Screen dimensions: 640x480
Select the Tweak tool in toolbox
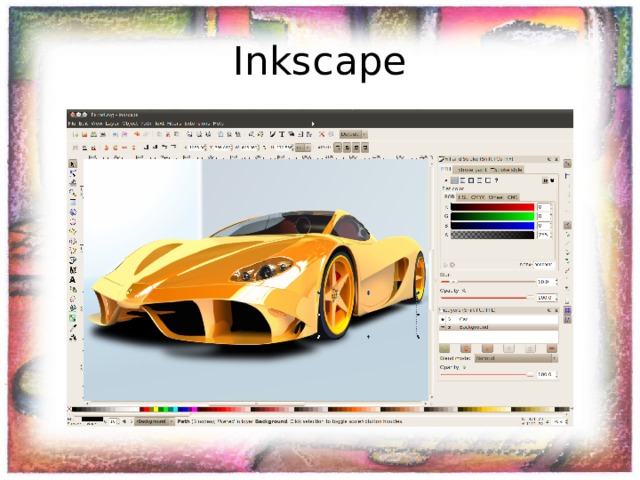73,183
